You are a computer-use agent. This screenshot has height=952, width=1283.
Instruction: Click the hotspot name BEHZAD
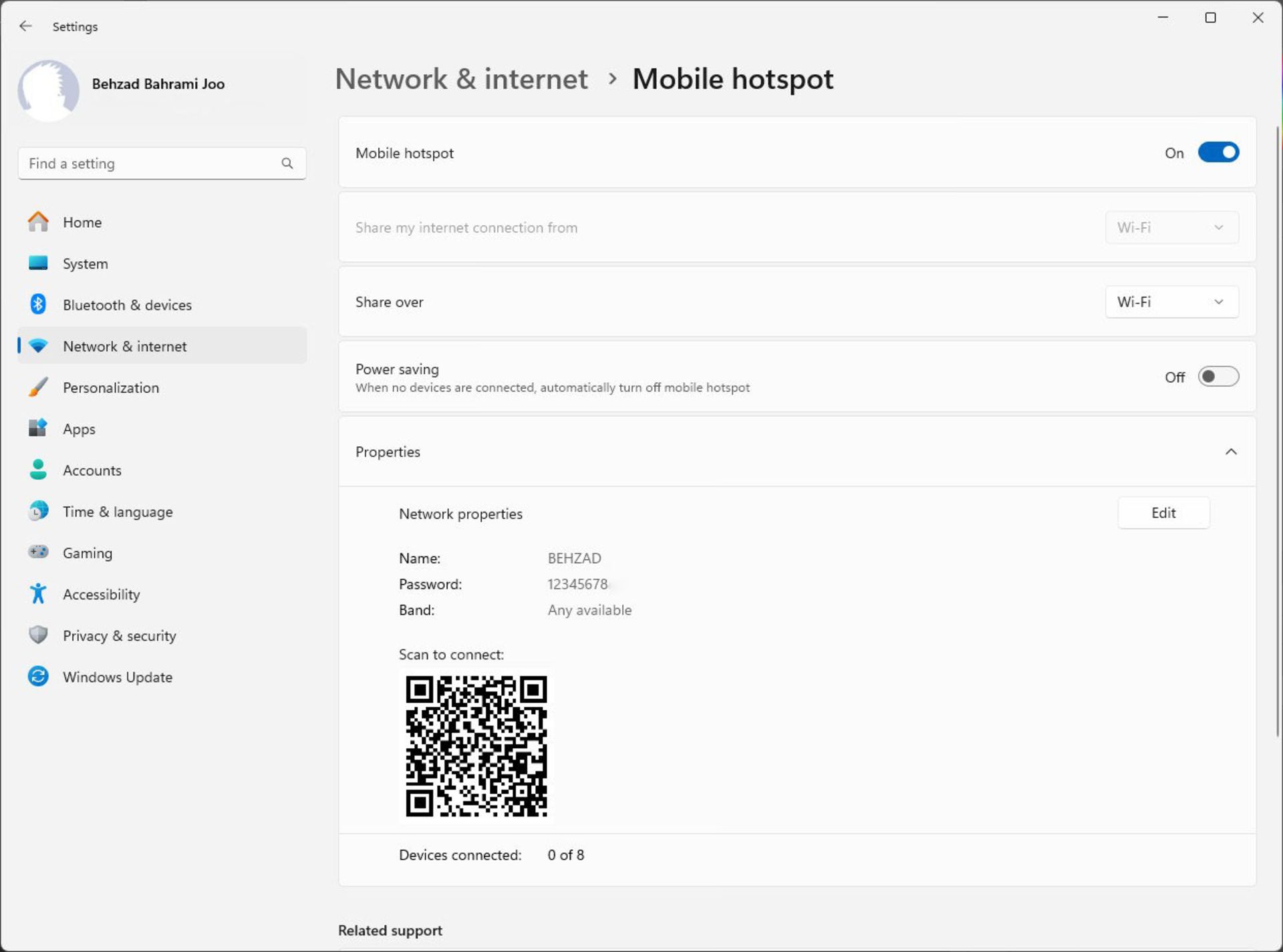click(575, 558)
